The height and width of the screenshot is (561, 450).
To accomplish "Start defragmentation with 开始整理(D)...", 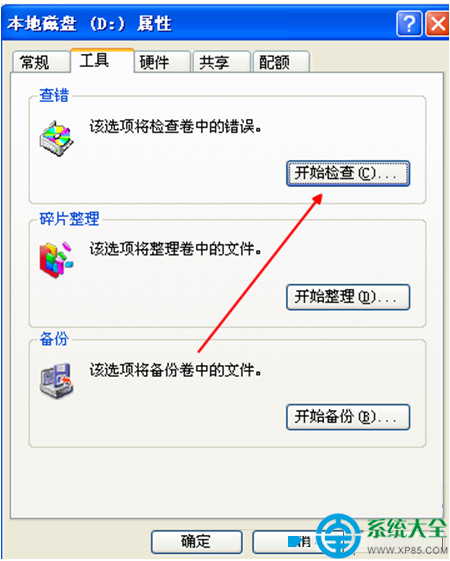I will pos(348,297).
